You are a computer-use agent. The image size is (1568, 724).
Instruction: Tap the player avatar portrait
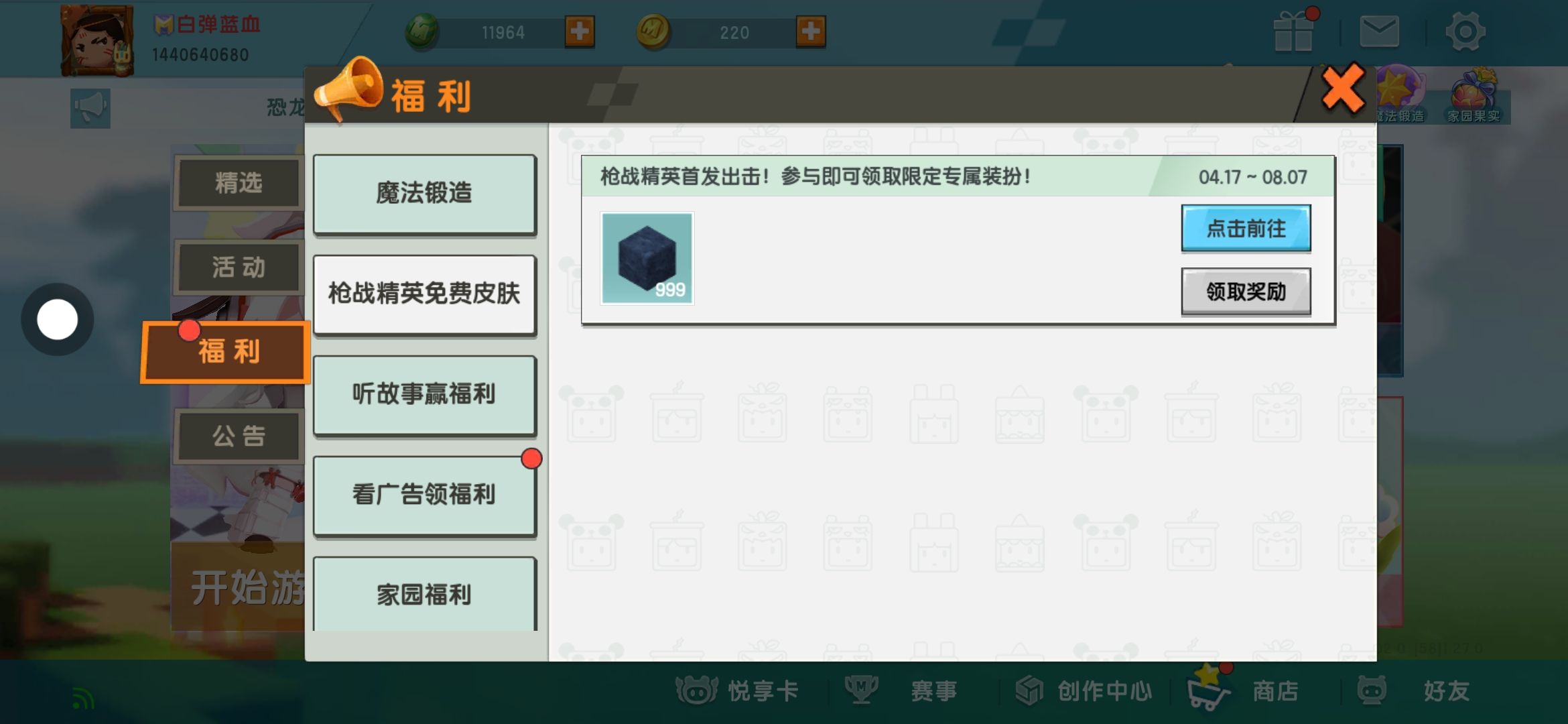click(96, 40)
